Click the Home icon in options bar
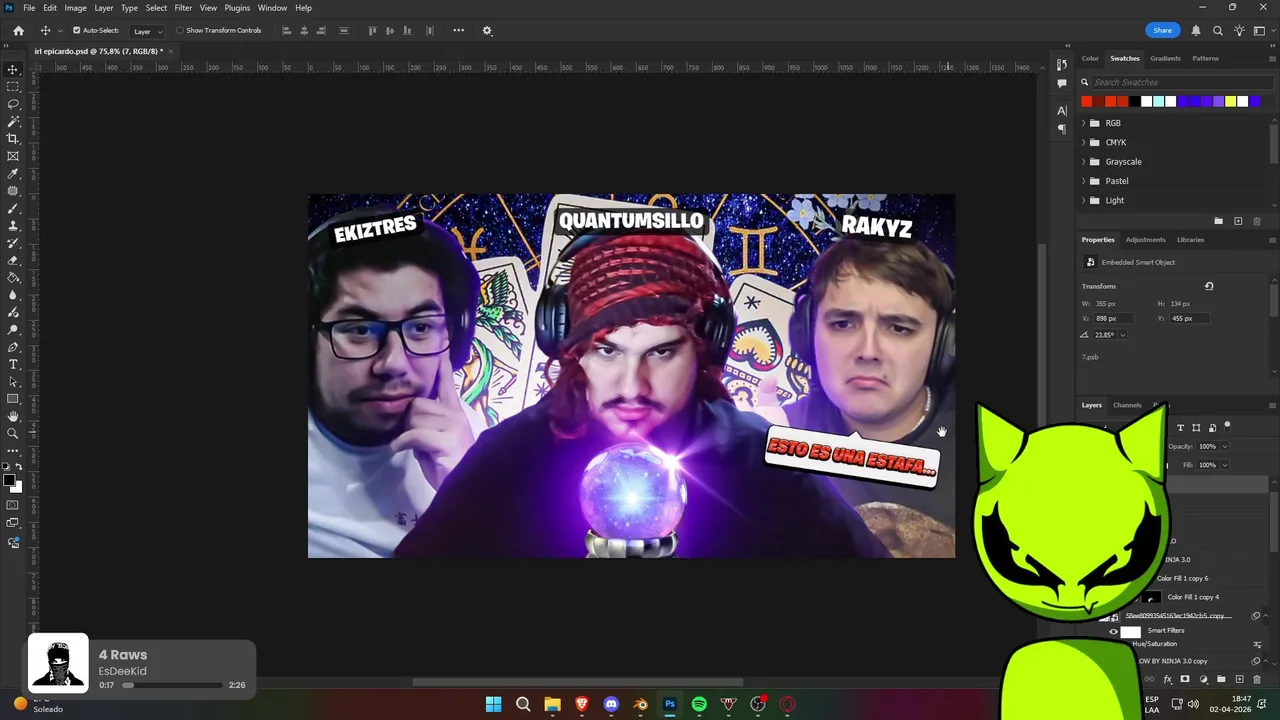 tap(18, 31)
